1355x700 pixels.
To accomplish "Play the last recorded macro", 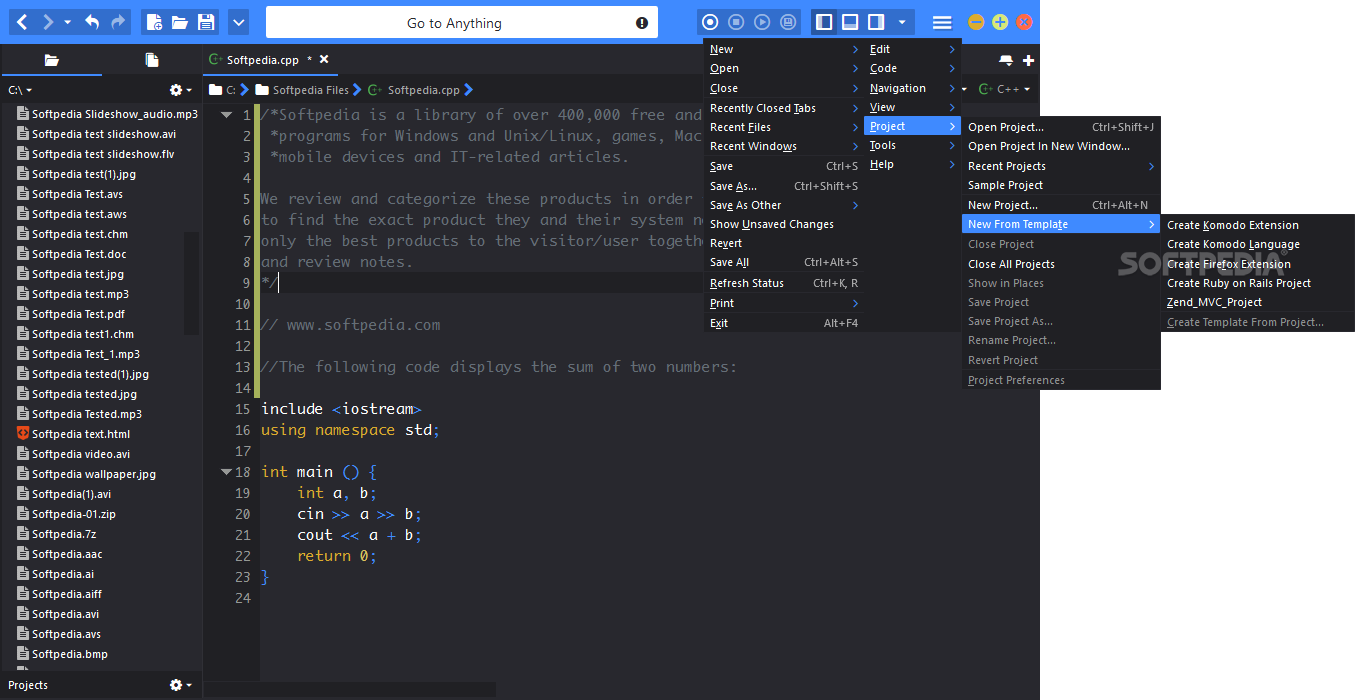I will pyautogui.click(x=762, y=22).
